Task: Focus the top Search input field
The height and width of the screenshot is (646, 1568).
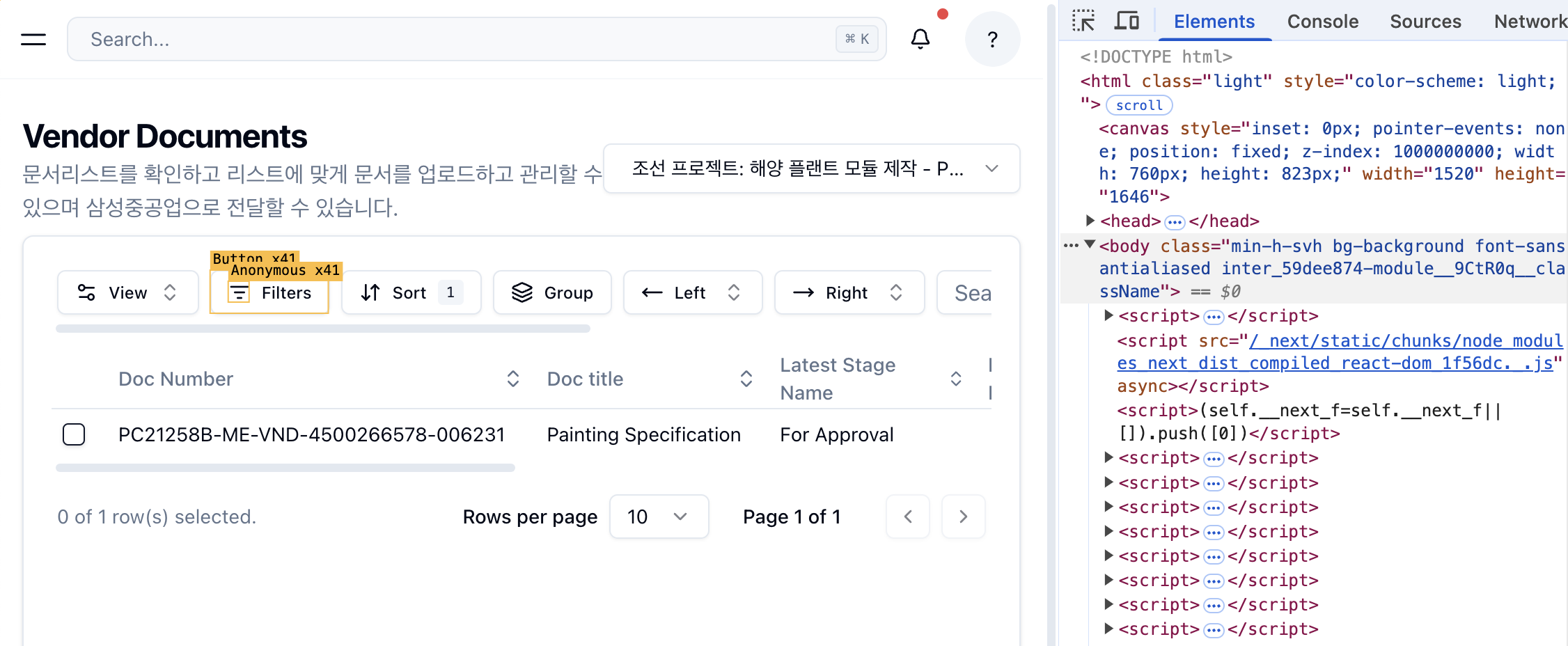Action: click(x=477, y=39)
